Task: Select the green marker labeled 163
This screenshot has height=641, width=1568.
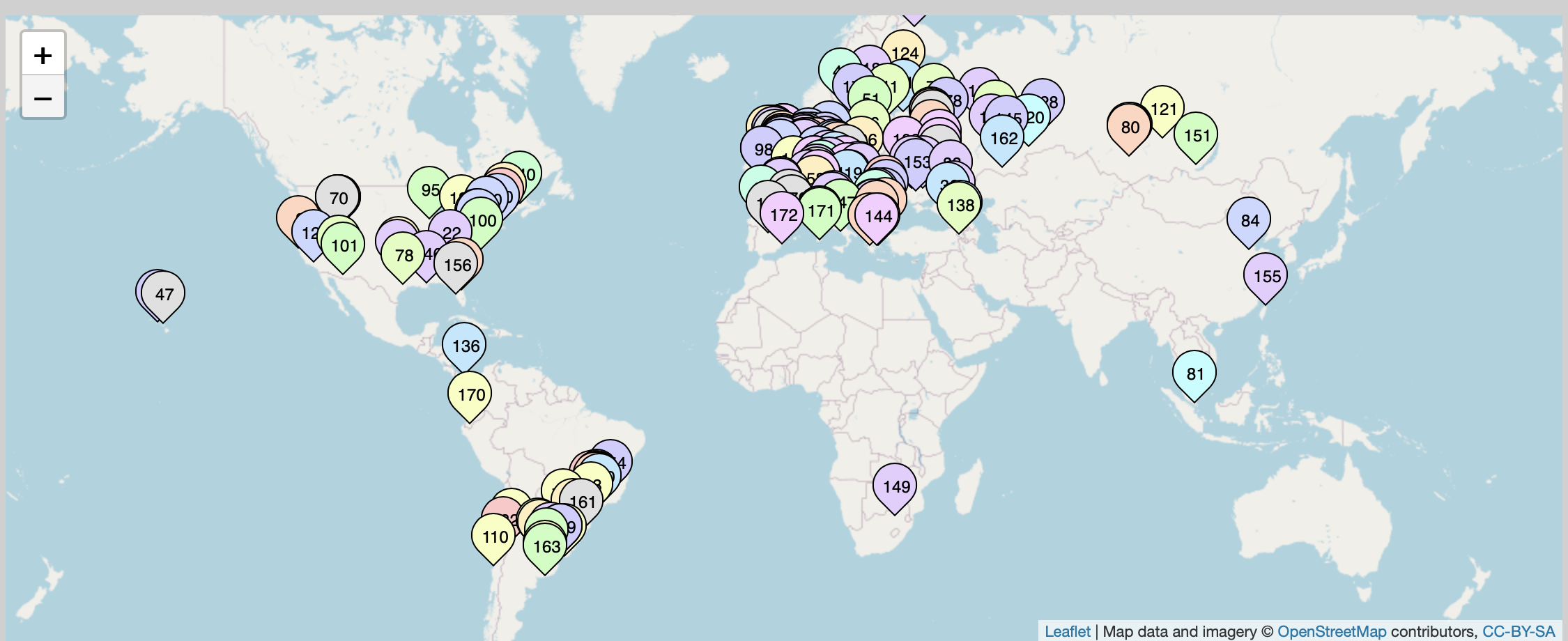Action: click(x=546, y=547)
